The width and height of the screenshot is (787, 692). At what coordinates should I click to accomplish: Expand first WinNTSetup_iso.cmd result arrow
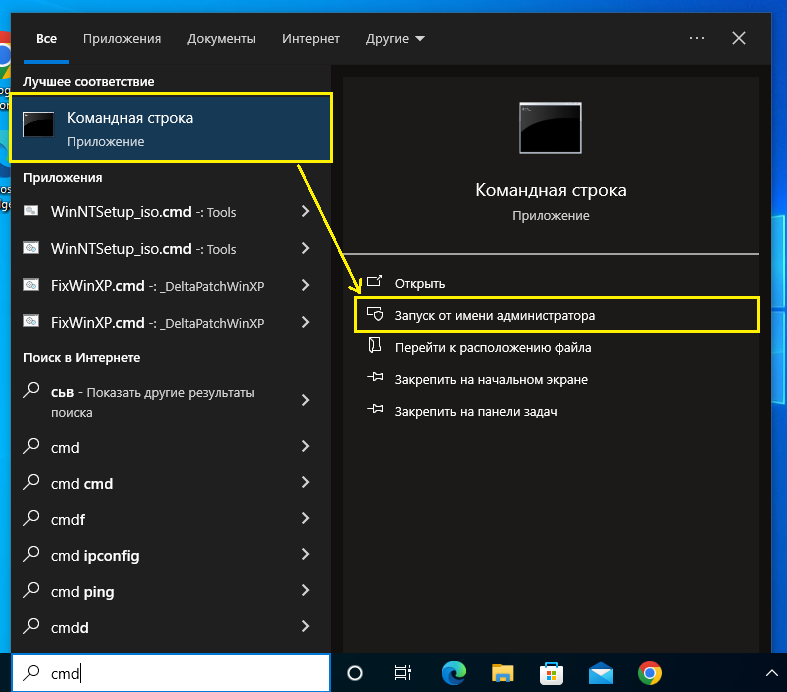pyautogui.click(x=305, y=211)
